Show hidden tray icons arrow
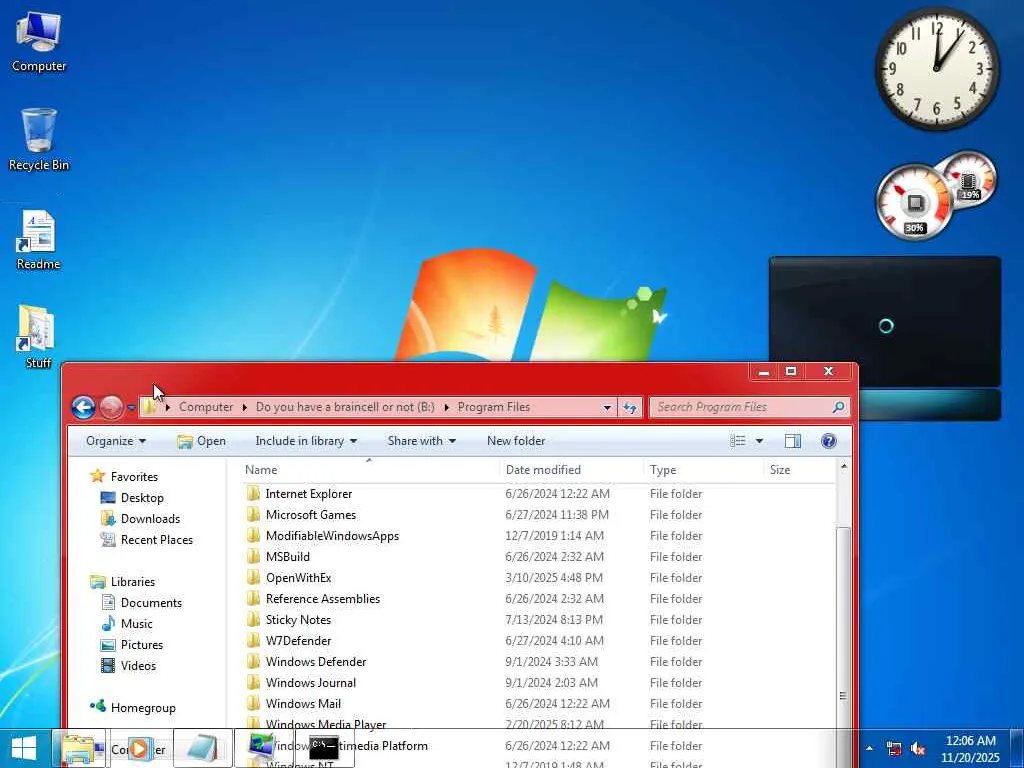 [x=869, y=748]
